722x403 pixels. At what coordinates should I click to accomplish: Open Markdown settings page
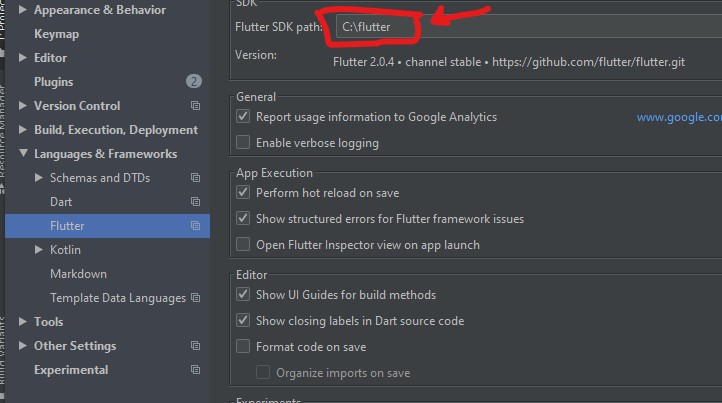(x=78, y=274)
